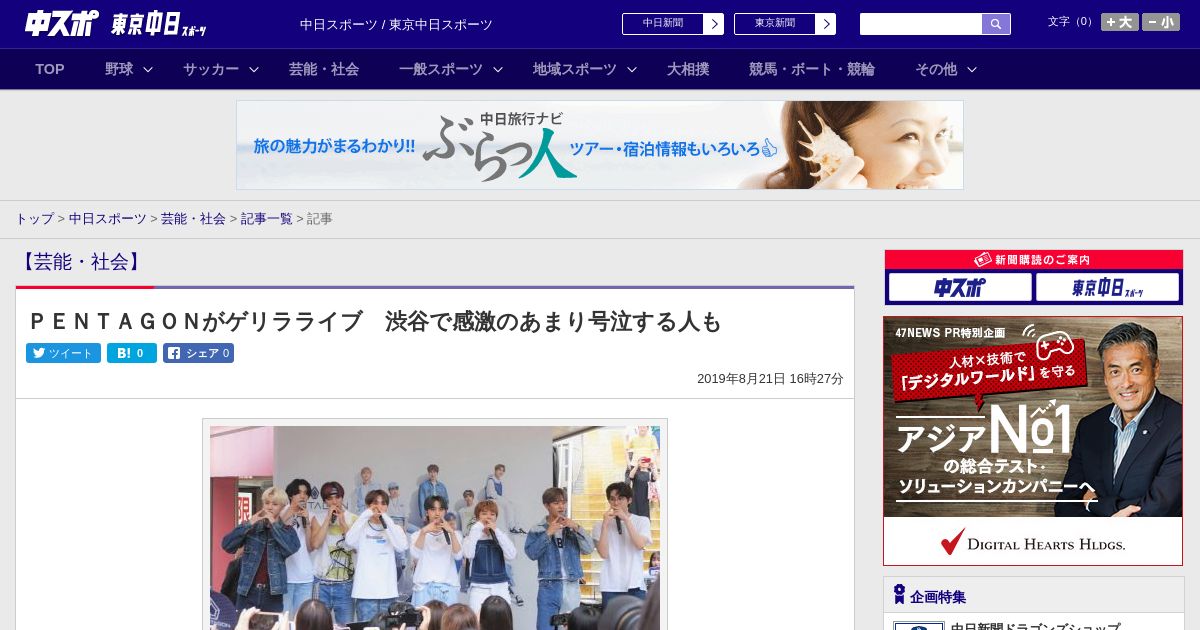Screen dimensions: 1200x630
Task: Click PENTAGON article headline text
Action: coord(374,322)
